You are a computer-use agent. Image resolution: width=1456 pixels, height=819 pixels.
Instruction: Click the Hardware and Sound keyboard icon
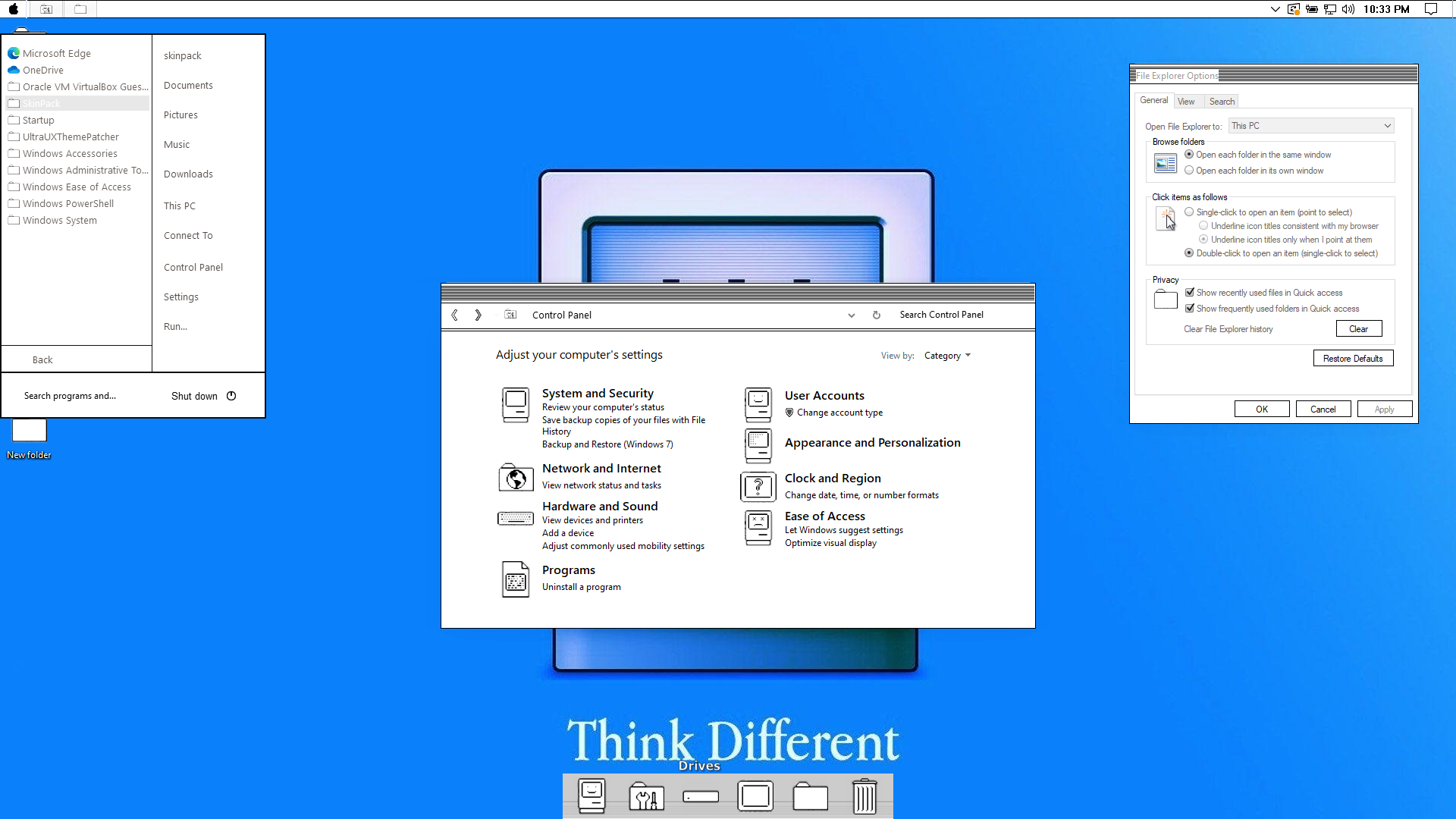(516, 519)
